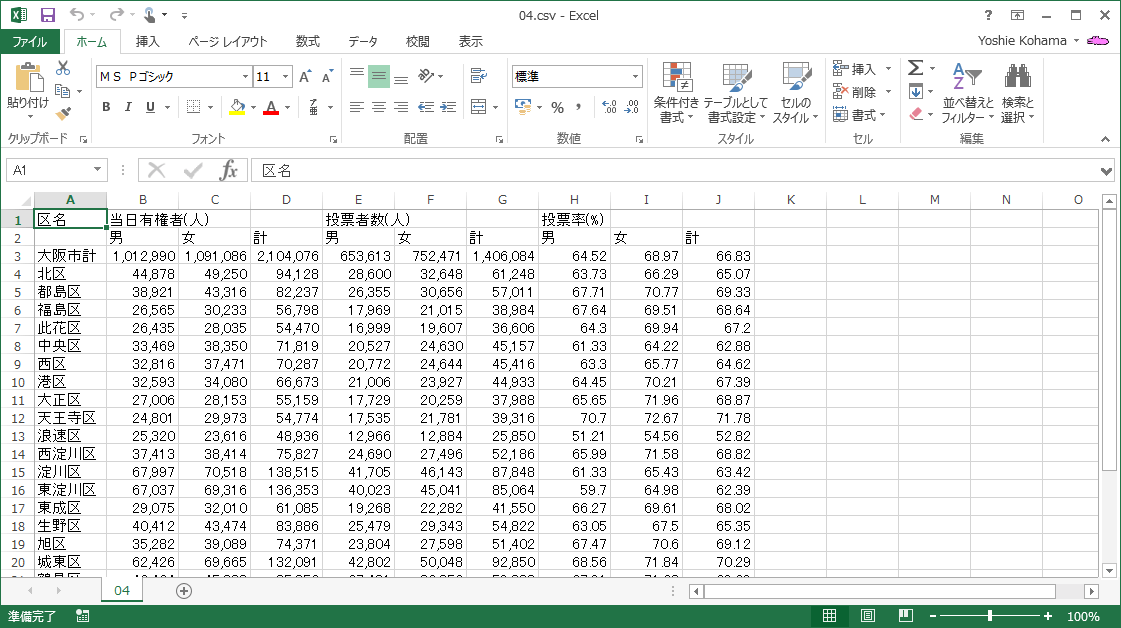This screenshot has width=1121, height=628.
Task: Switch to Page Layout view in status bar
Action: (867, 616)
